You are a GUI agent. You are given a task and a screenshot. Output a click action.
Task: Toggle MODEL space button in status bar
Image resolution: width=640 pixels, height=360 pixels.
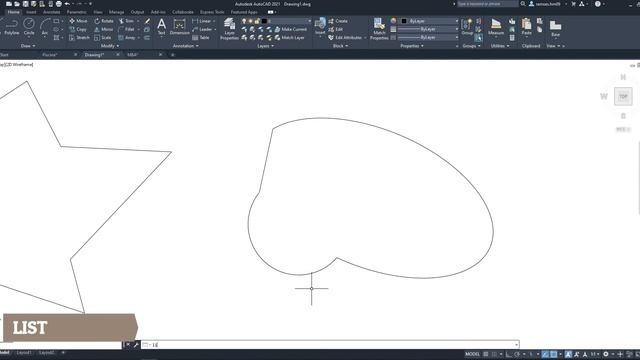[472, 354]
